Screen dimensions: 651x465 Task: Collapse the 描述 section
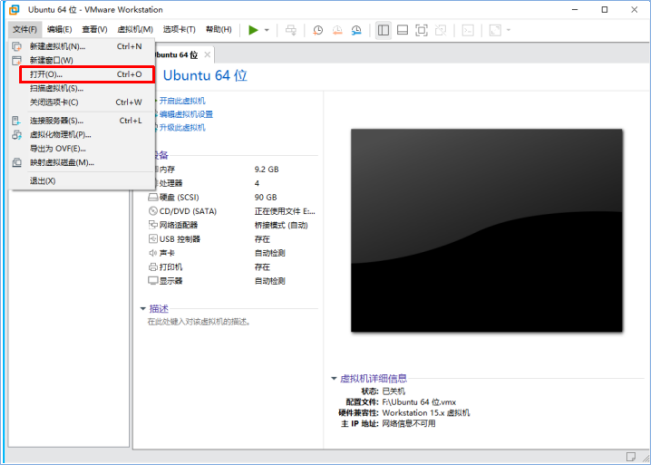pos(143,308)
